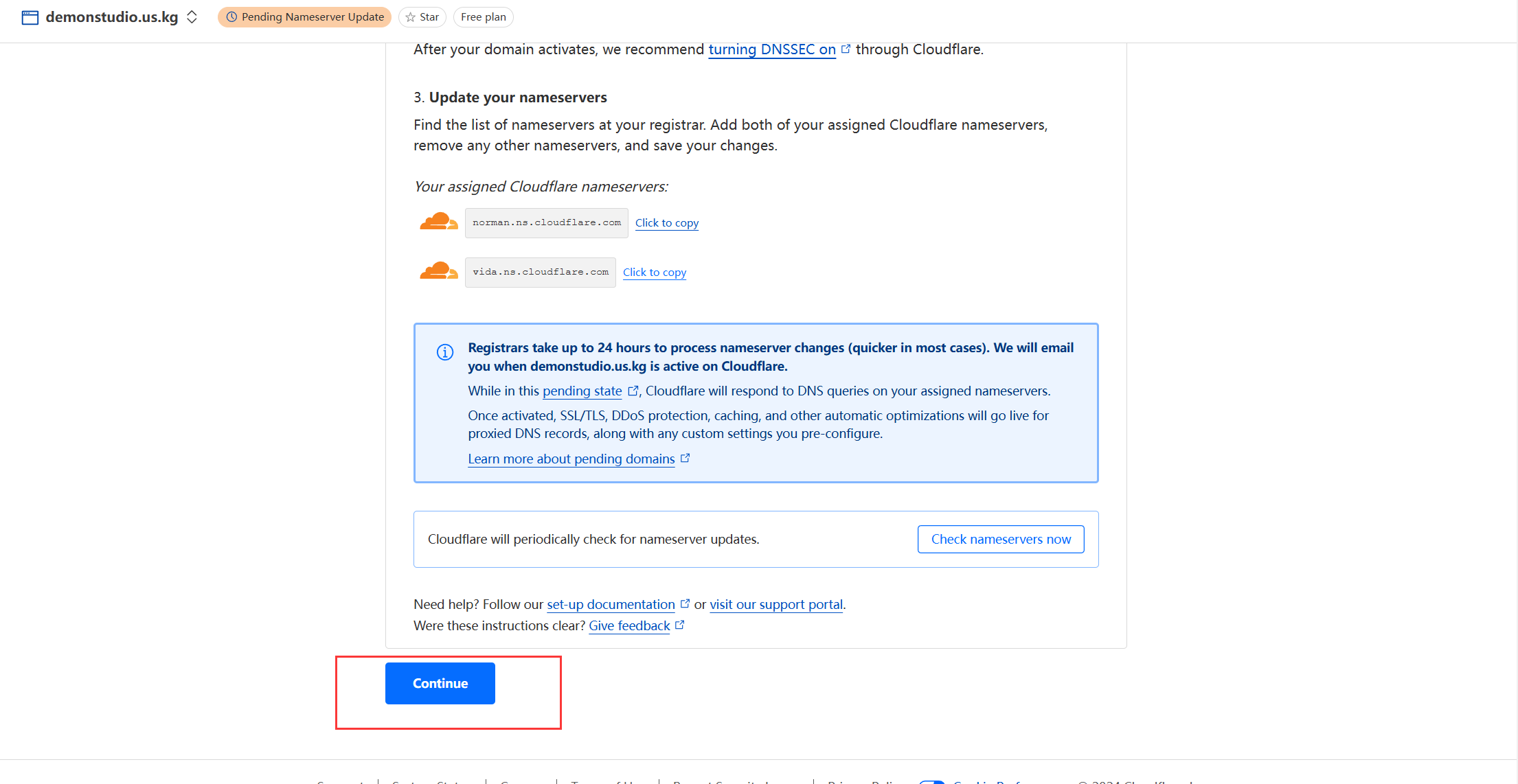The width and height of the screenshot is (1518, 784).
Task: Click Cloudflare logo beside norman nameserver
Action: coord(438,222)
